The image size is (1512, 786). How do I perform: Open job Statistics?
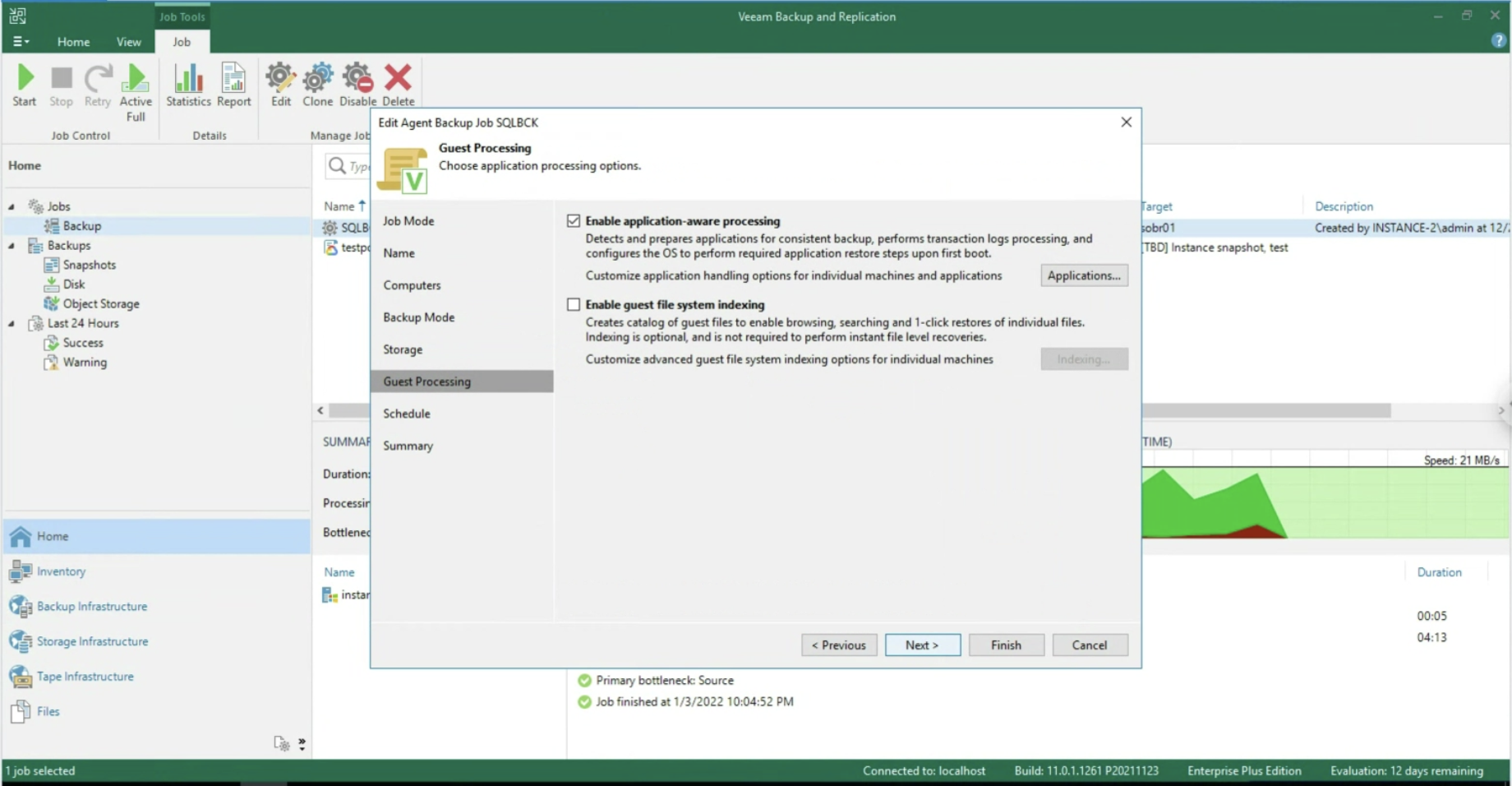(x=188, y=86)
